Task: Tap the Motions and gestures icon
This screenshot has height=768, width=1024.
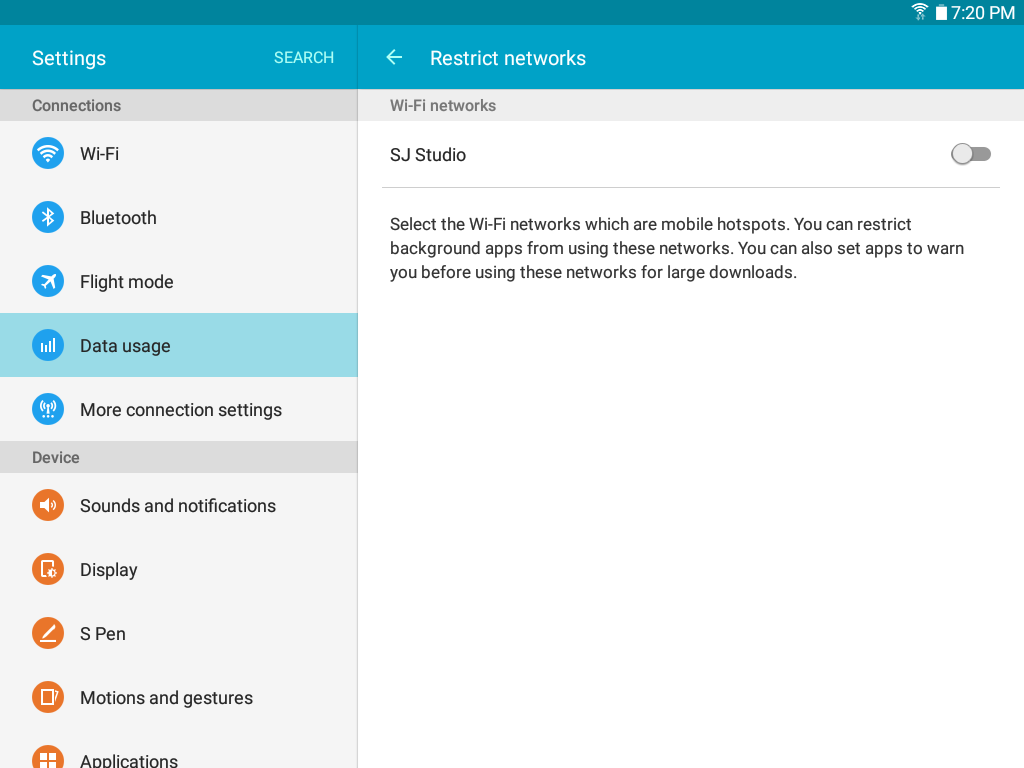Action: pos(48,697)
